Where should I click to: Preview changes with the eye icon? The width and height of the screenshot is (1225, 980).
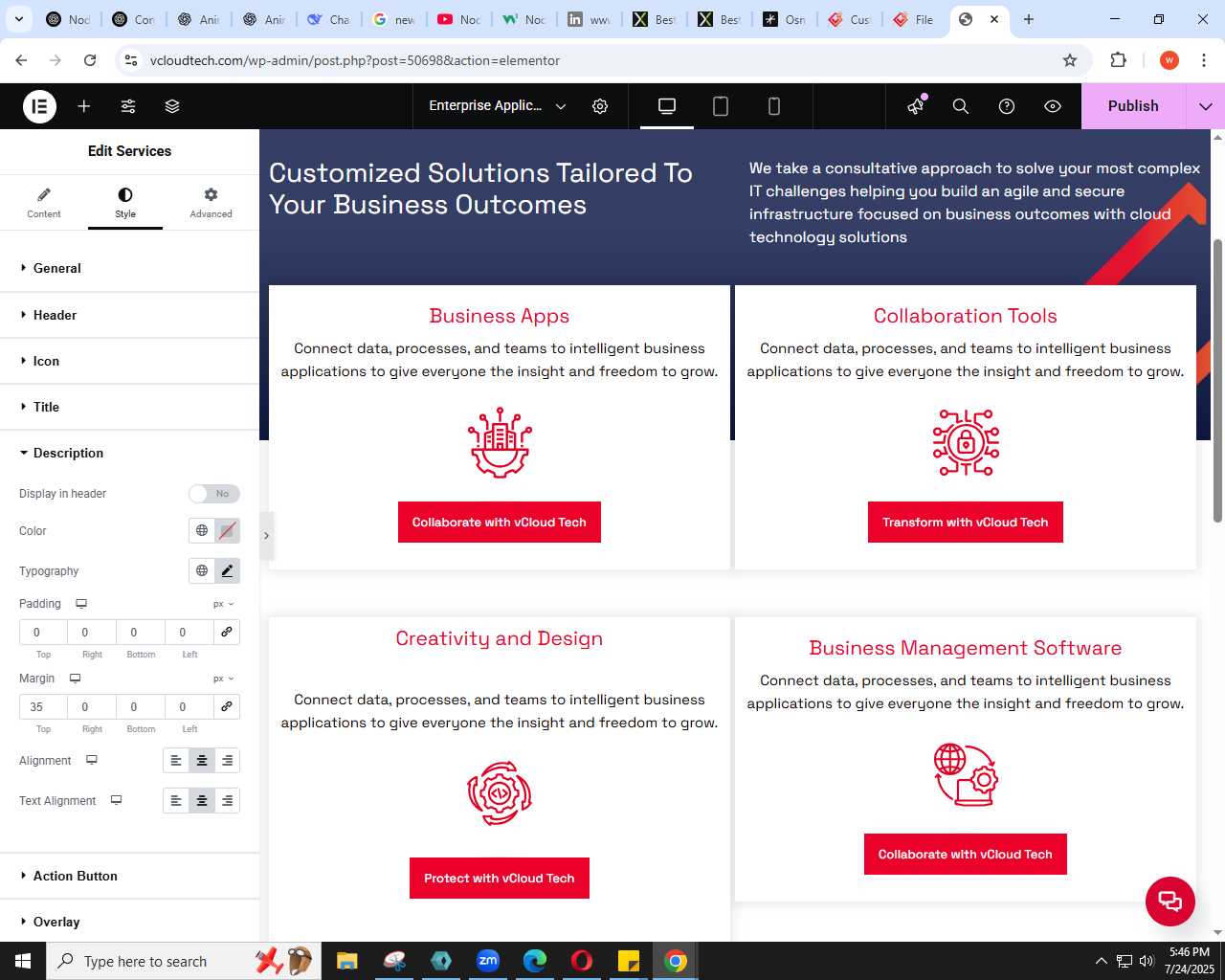pyautogui.click(x=1053, y=106)
